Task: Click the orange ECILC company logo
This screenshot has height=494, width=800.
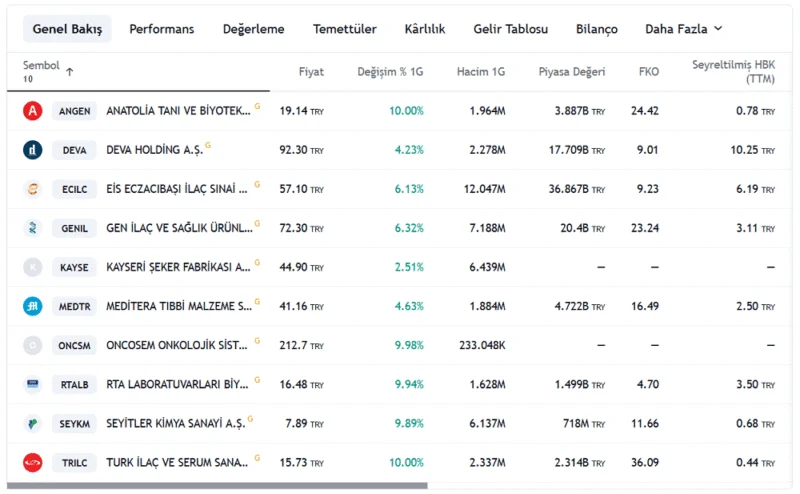Action: pyautogui.click(x=33, y=189)
